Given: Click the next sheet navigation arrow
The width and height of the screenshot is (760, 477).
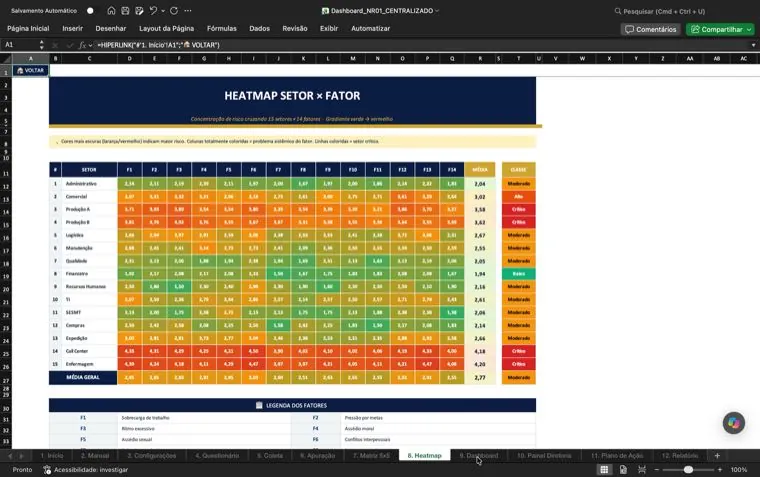Looking at the screenshot, I should point(21,456).
